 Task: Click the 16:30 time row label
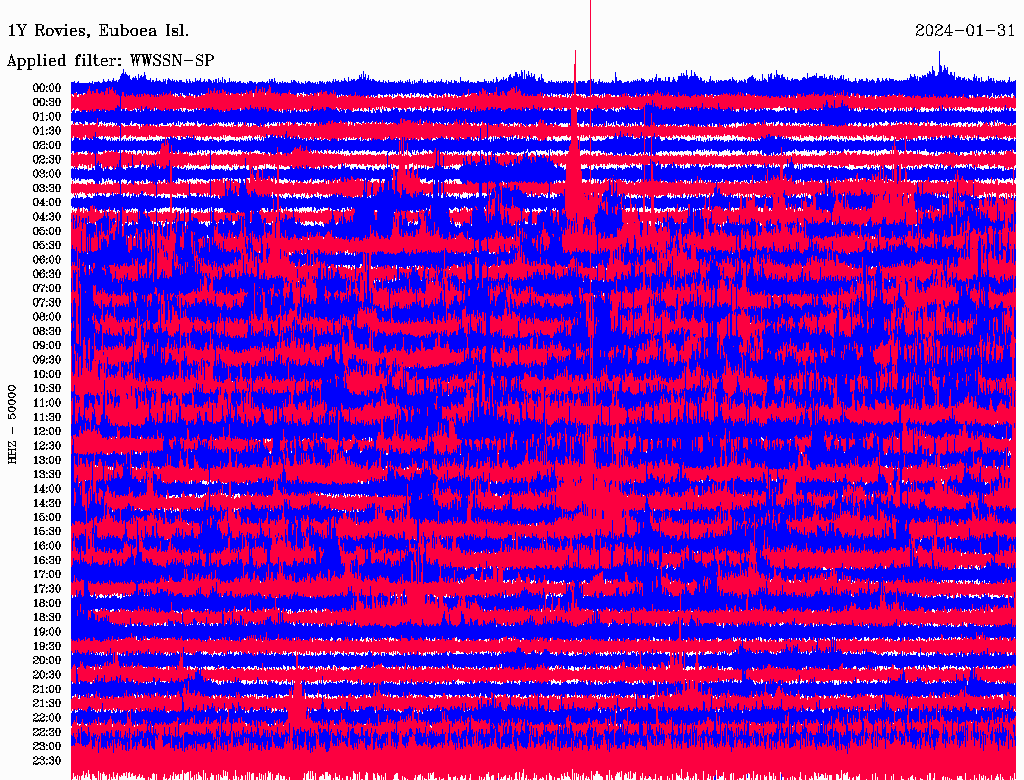pos(47,561)
